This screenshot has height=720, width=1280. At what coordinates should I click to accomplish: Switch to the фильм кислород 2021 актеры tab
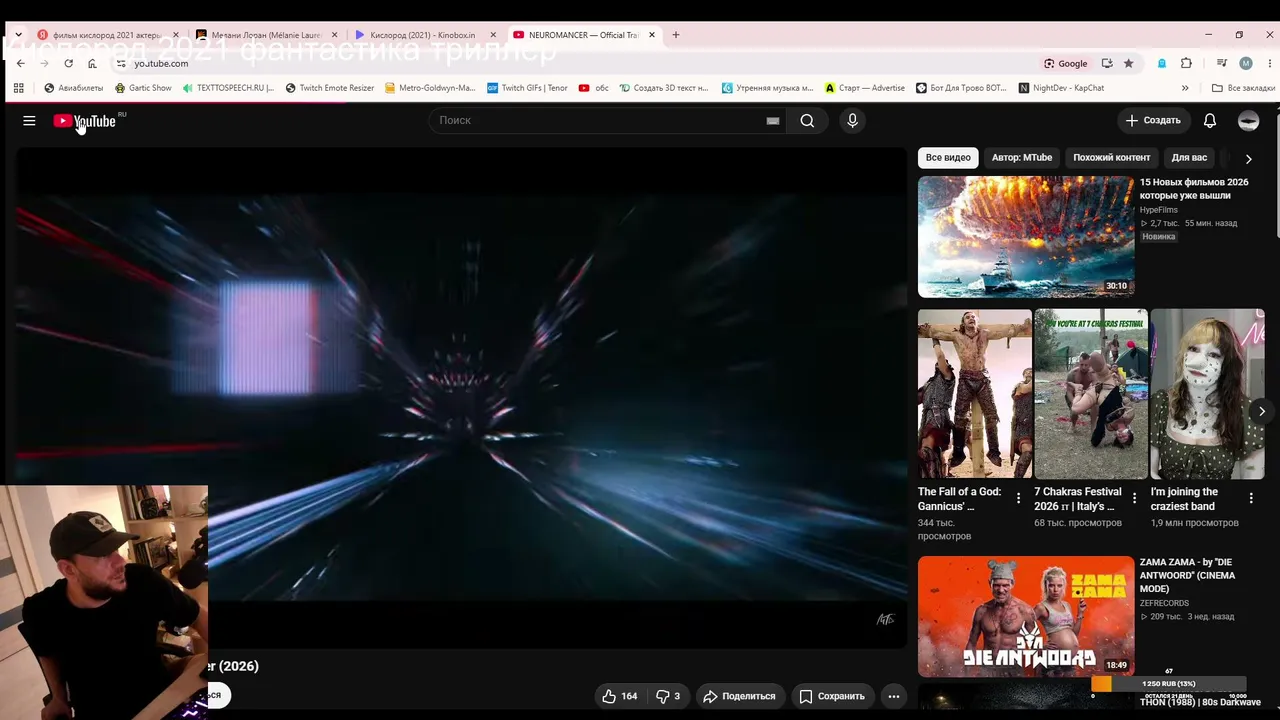click(108, 35)
